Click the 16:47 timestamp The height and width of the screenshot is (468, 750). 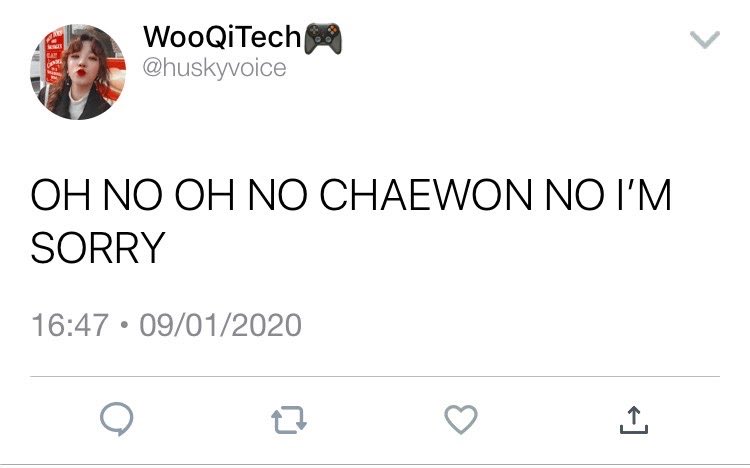[x=70, y=325]
